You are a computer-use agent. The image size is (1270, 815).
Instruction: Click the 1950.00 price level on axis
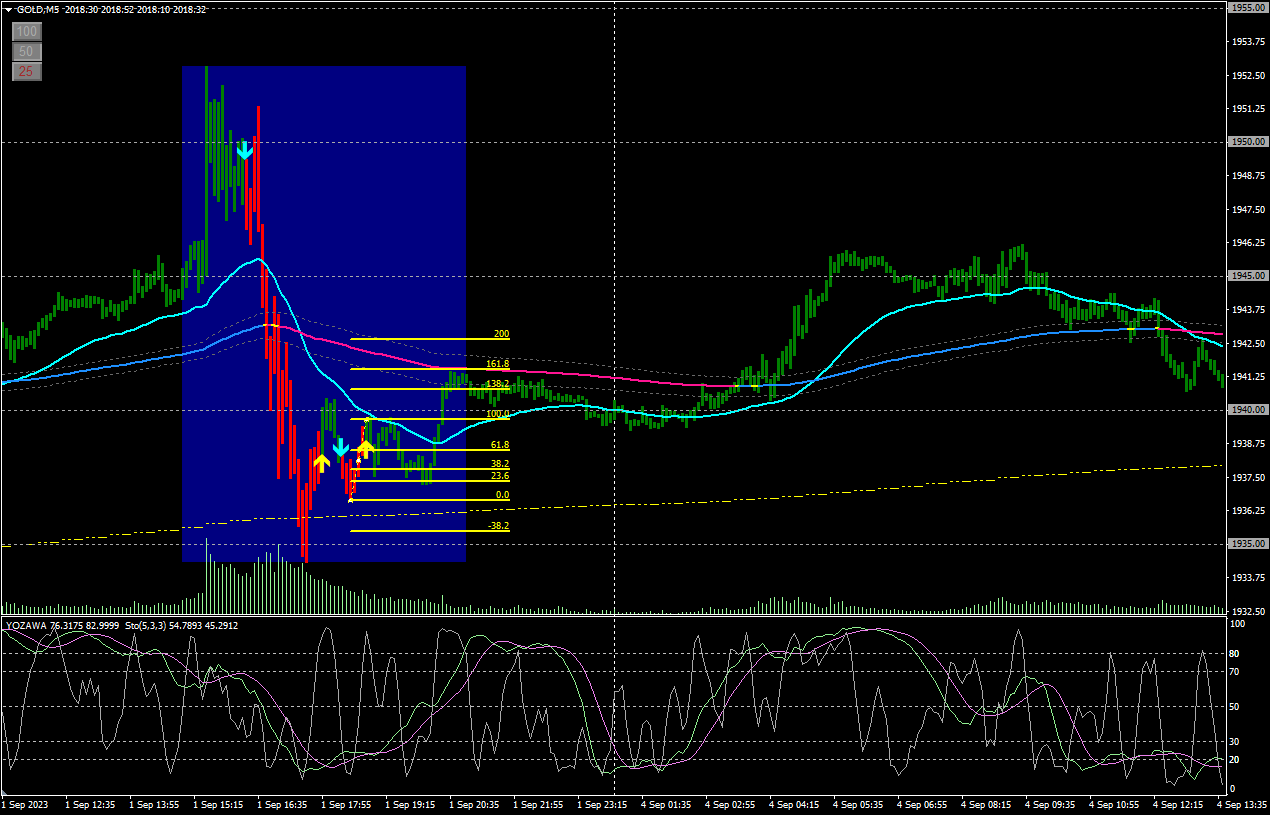1247,142
